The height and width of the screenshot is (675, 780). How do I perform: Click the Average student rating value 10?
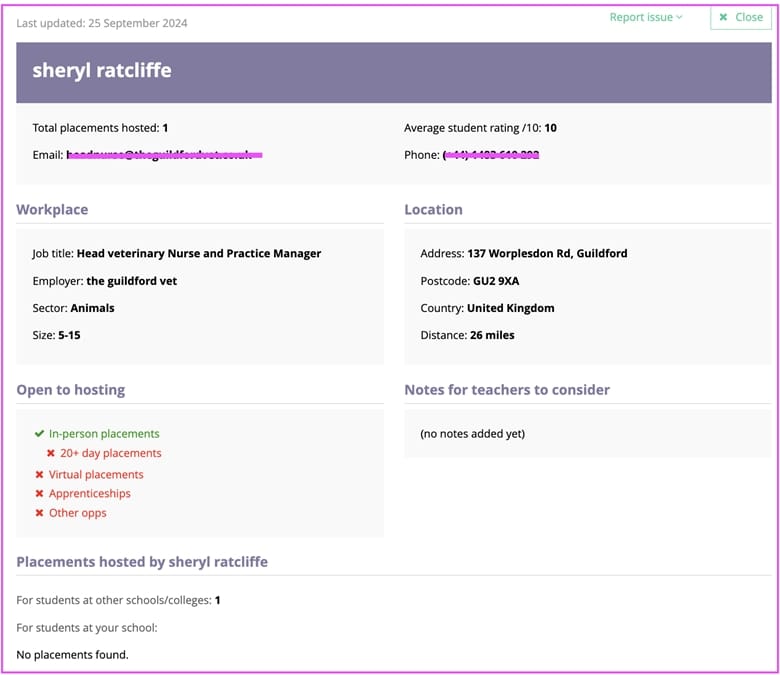(550, 128)
